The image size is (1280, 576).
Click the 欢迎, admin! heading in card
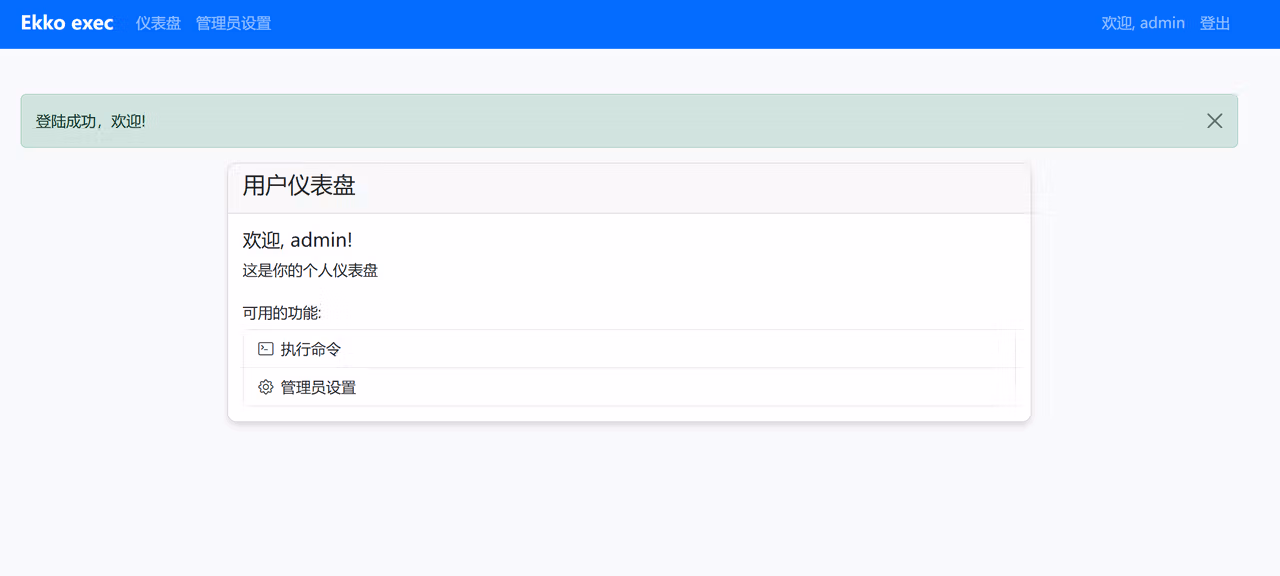tap(297, 240)
